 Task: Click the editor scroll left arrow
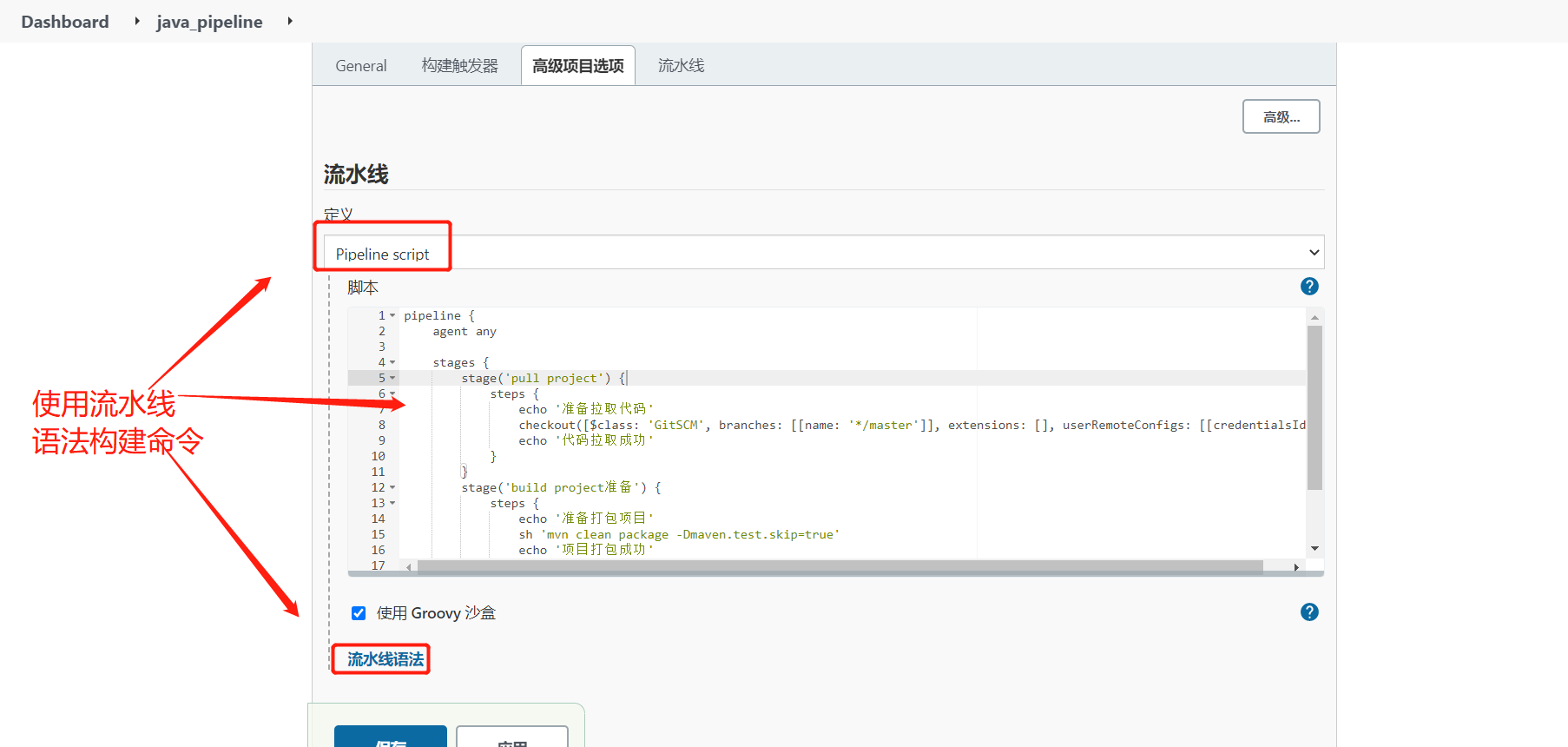click(x=408, y=567)
